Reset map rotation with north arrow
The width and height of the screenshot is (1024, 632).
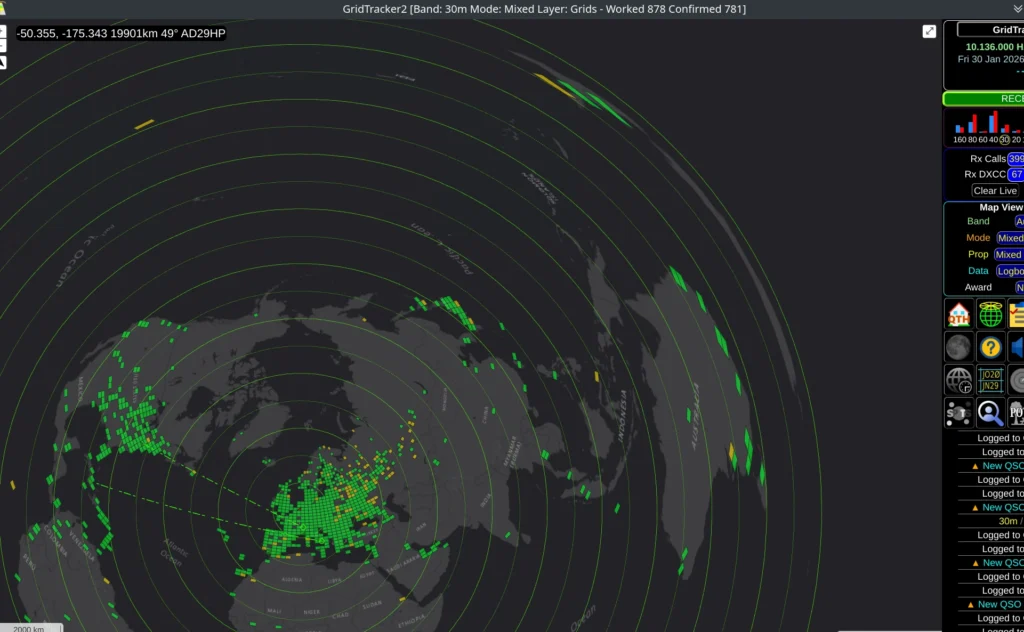[x=2, y=62]
